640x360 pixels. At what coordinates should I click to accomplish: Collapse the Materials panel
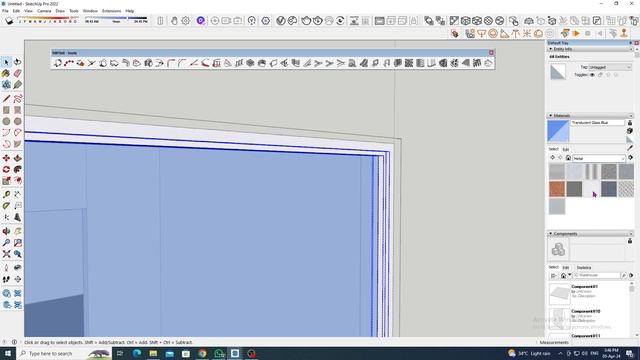click(550, 116)
